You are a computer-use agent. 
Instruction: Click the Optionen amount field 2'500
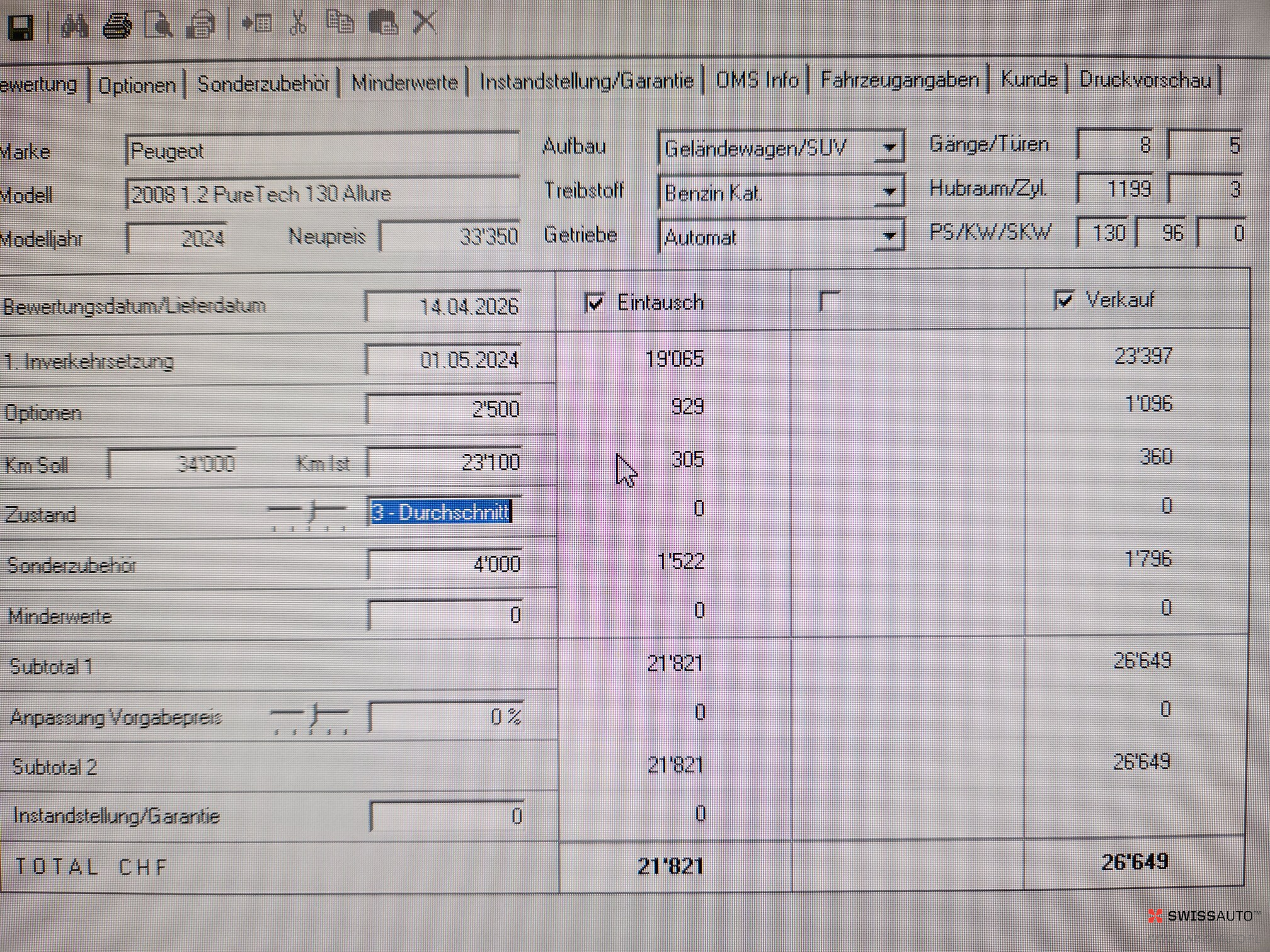pos(443,409)
